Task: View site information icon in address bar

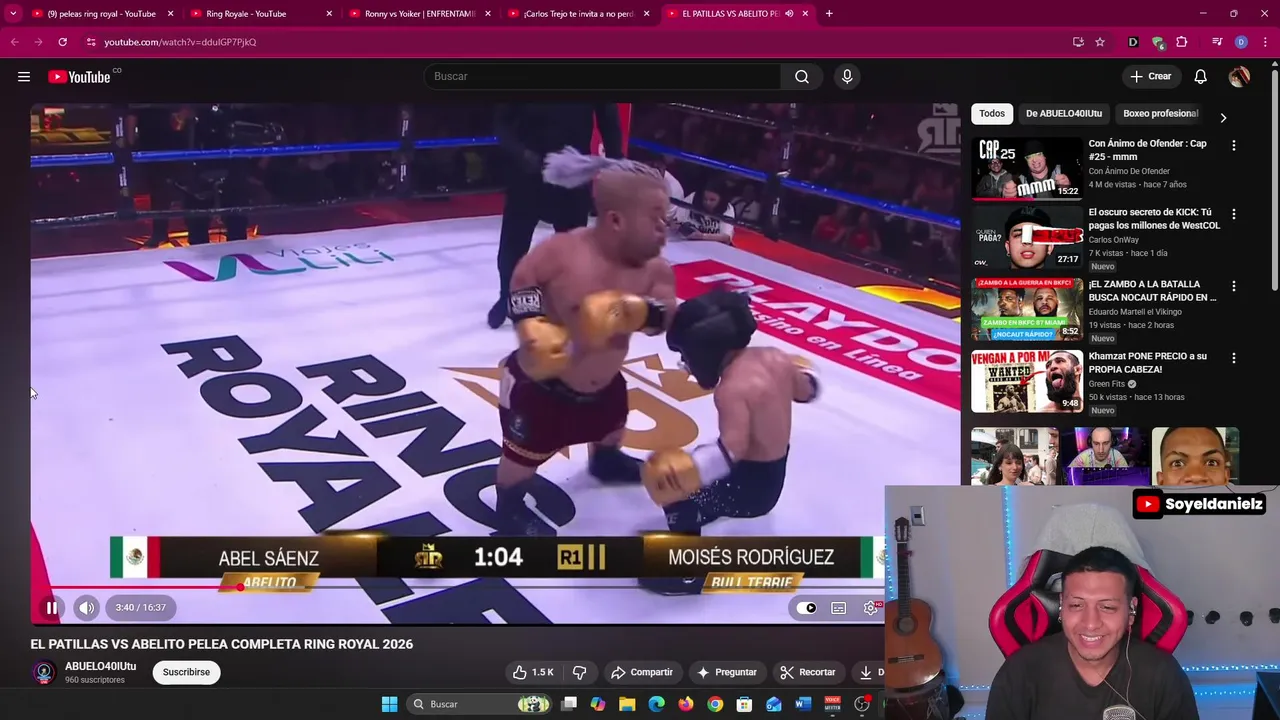Action: click(91, 42)
